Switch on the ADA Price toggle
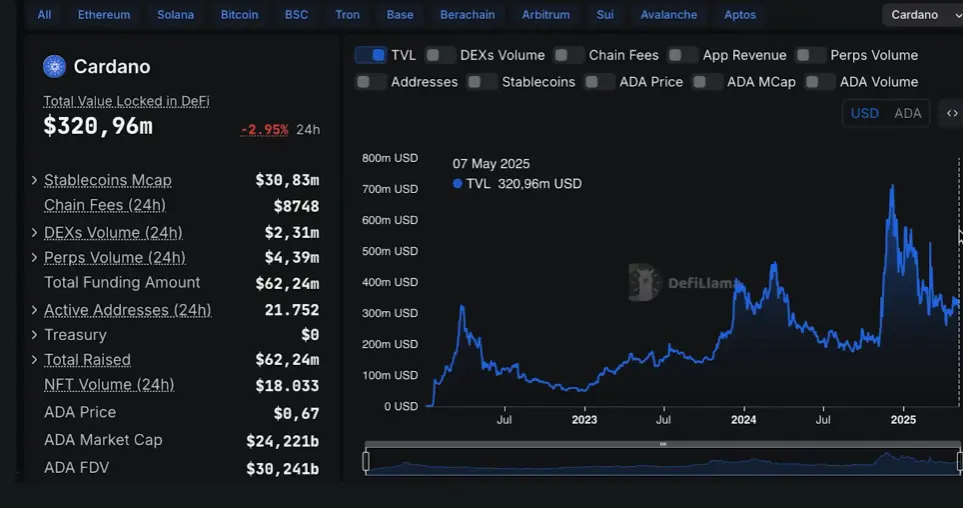 click(599, 82)
